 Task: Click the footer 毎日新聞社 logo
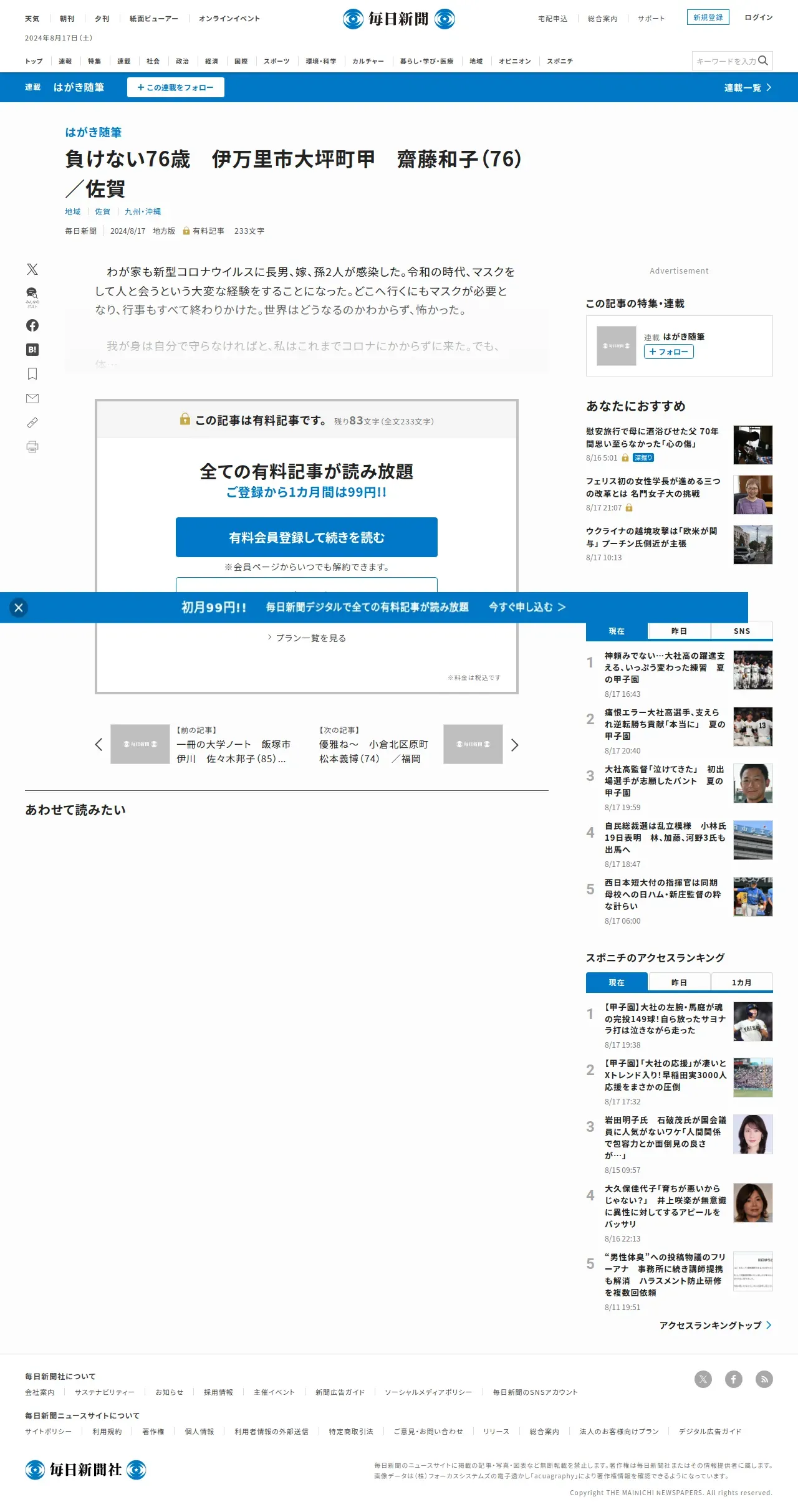(85, 1470)
